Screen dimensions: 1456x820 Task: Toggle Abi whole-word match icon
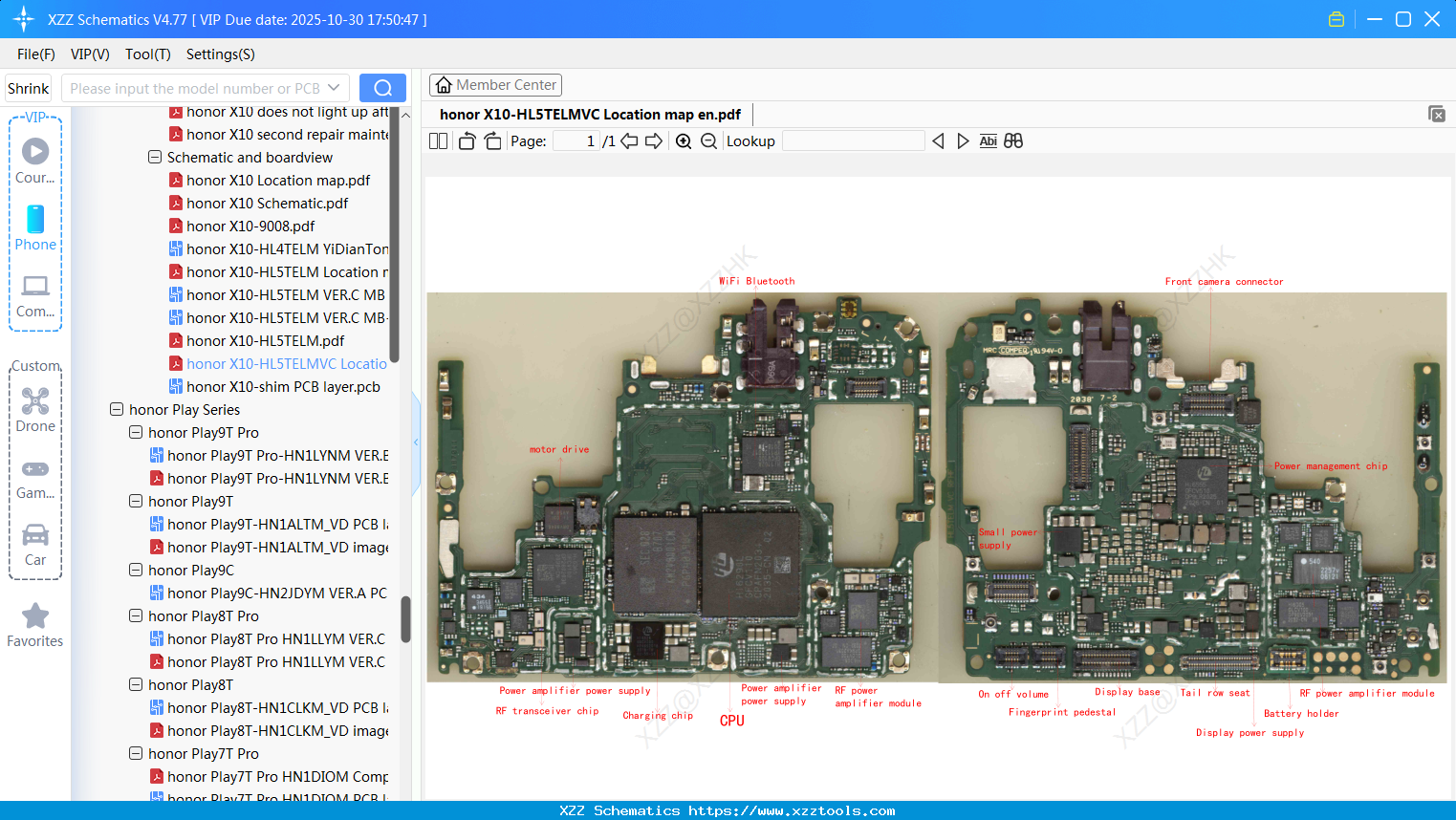pyautogui.click(x=989, y=141)
